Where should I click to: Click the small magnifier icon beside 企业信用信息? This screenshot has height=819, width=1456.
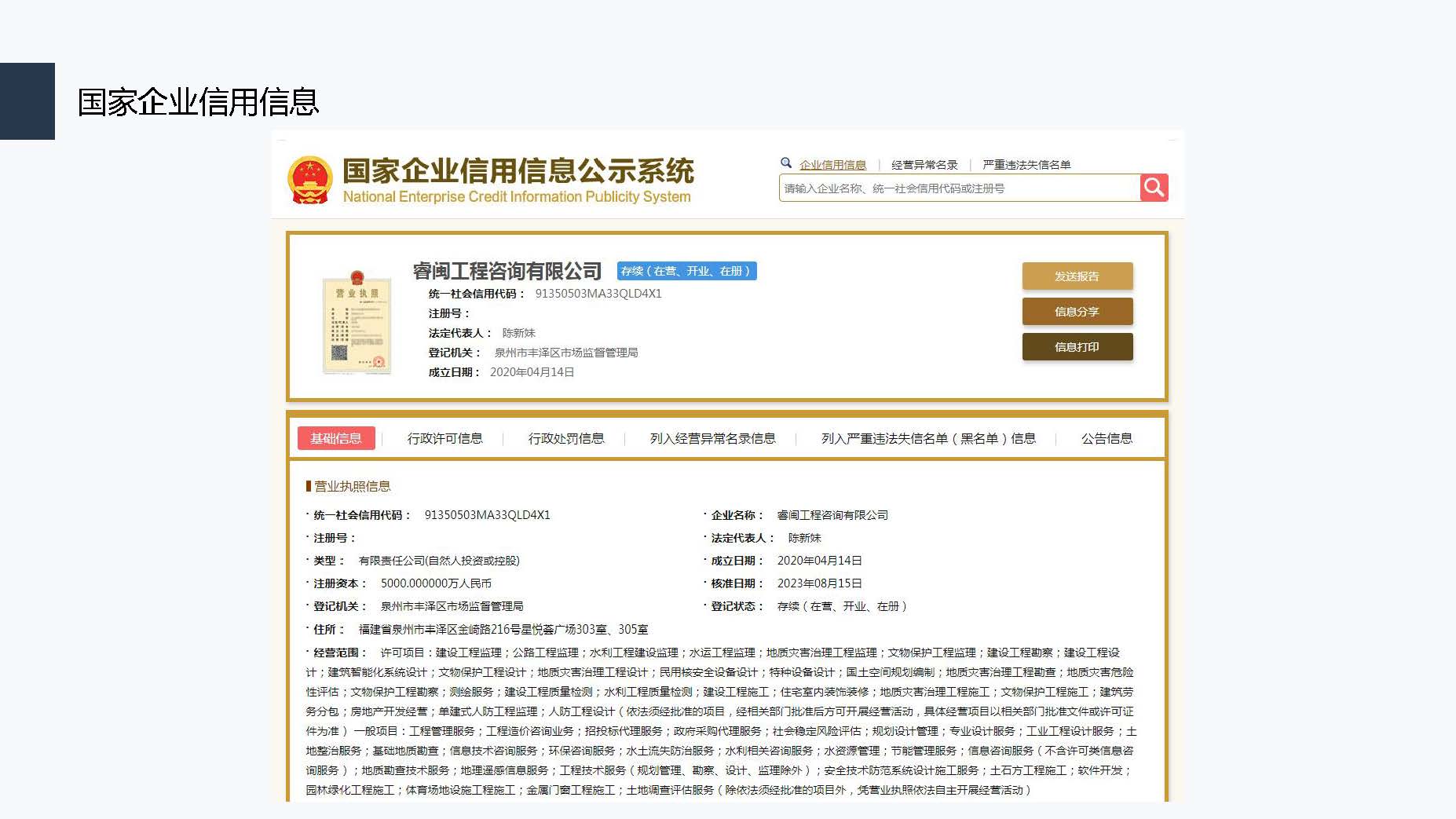tap(785, 163)
